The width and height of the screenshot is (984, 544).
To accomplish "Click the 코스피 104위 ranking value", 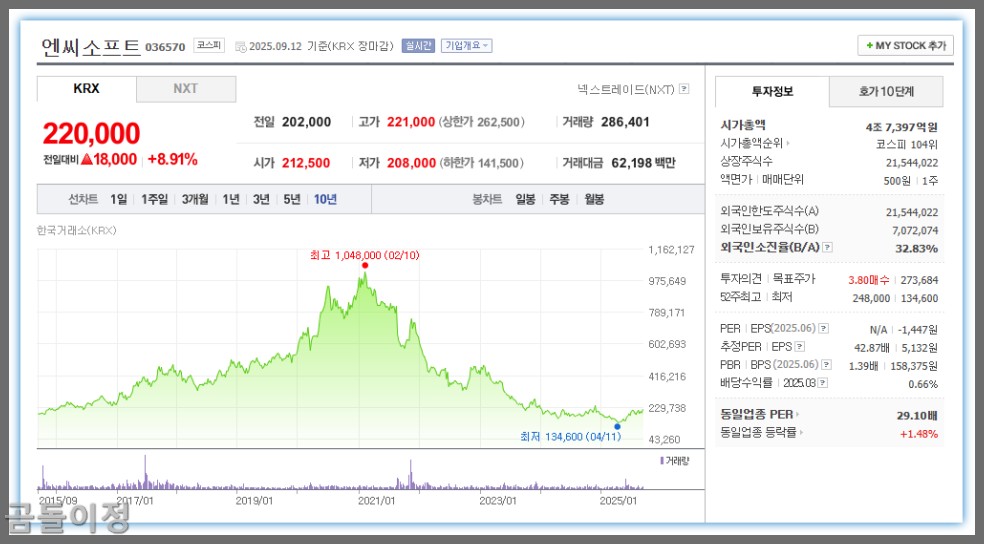I will [907, 145].
